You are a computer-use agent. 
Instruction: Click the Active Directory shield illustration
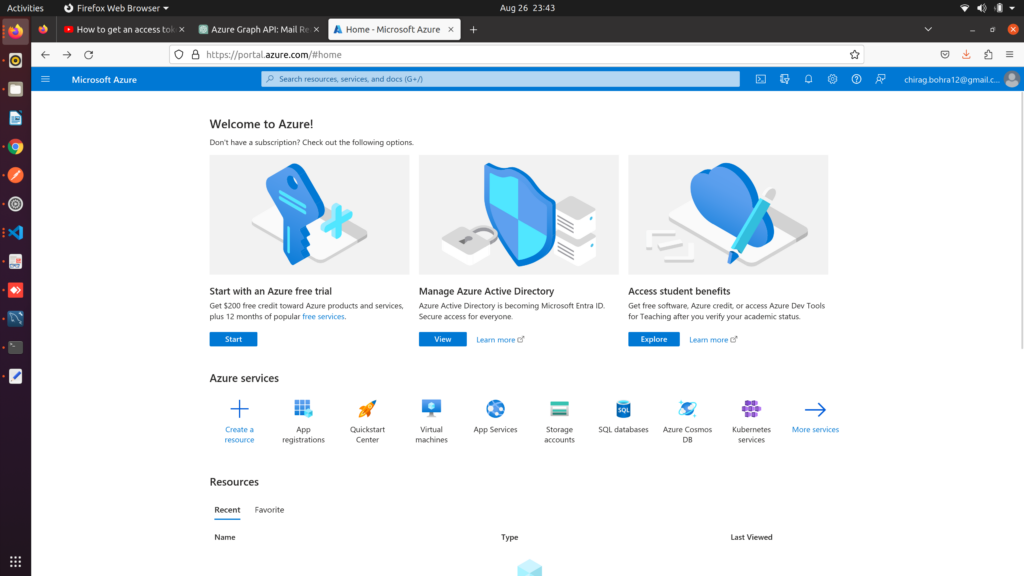519,215
